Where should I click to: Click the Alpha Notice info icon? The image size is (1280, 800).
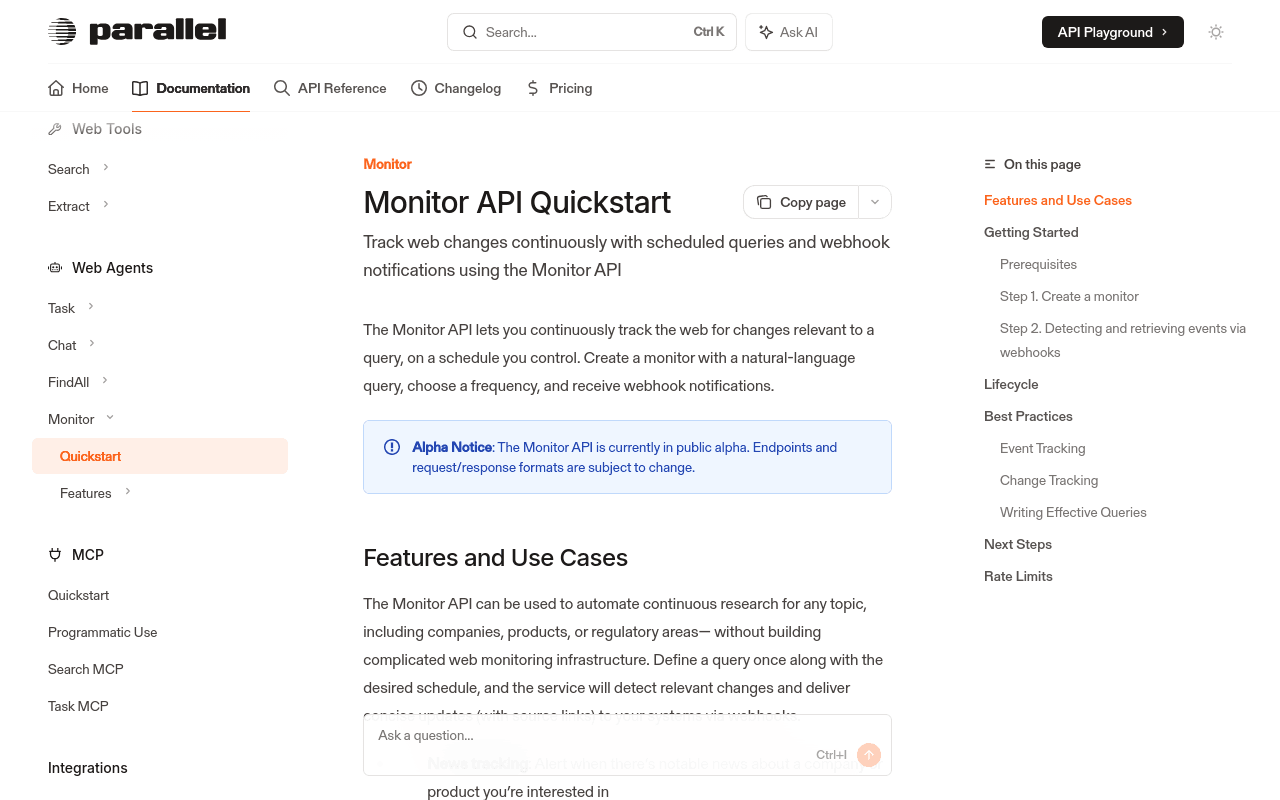392,447
